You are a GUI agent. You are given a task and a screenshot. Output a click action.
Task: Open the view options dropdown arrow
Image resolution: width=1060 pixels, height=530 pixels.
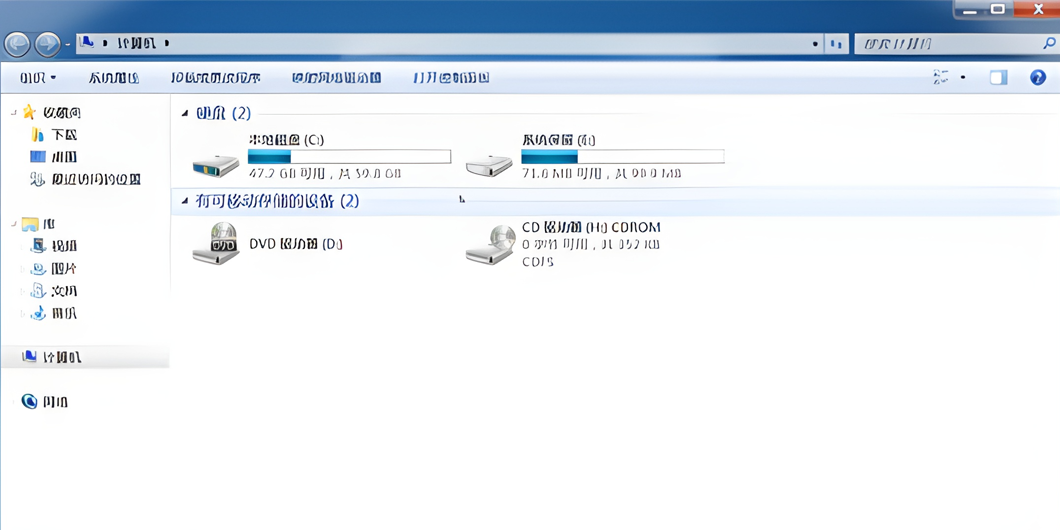coord(963,77)
